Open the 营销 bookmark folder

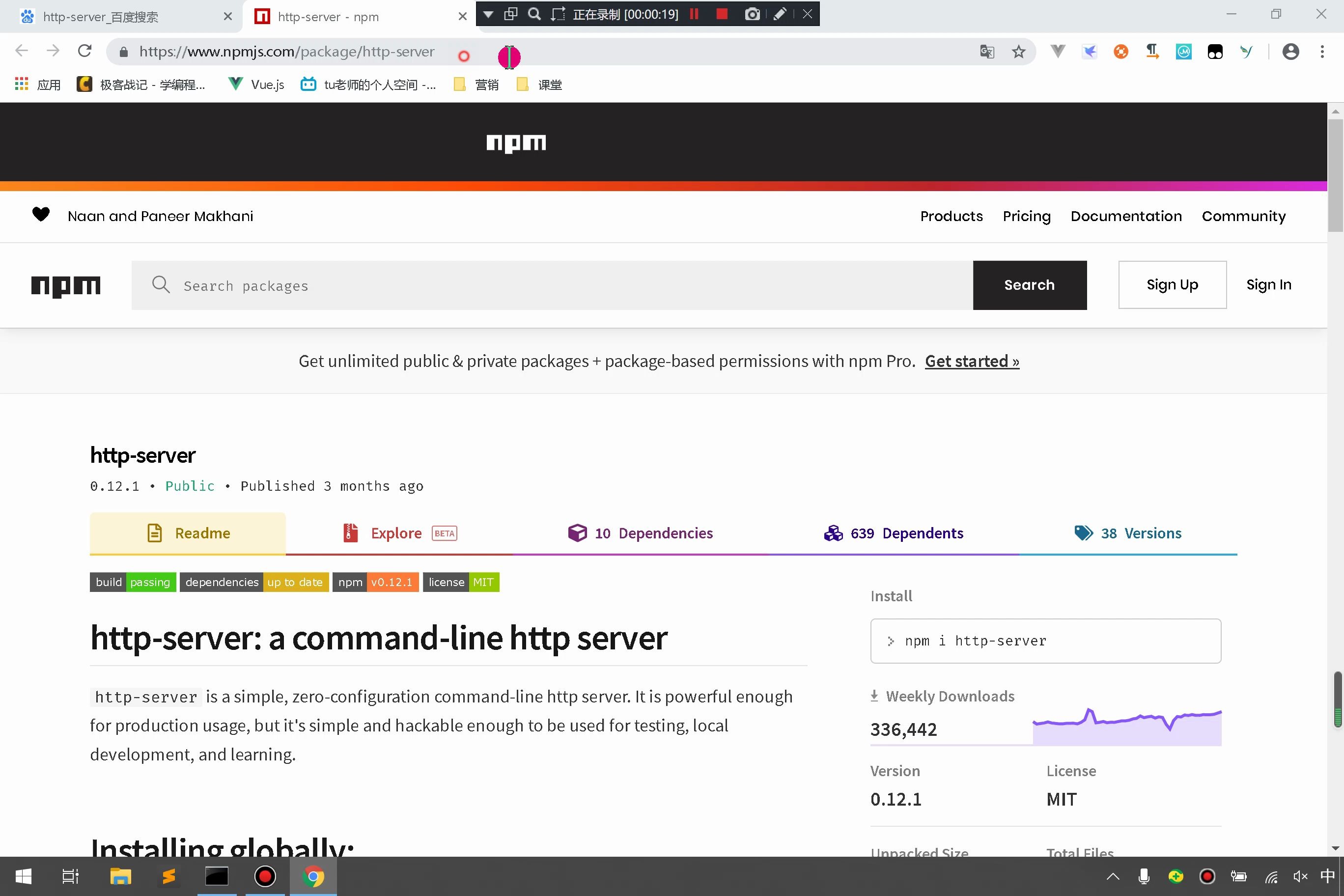[476, 84]
